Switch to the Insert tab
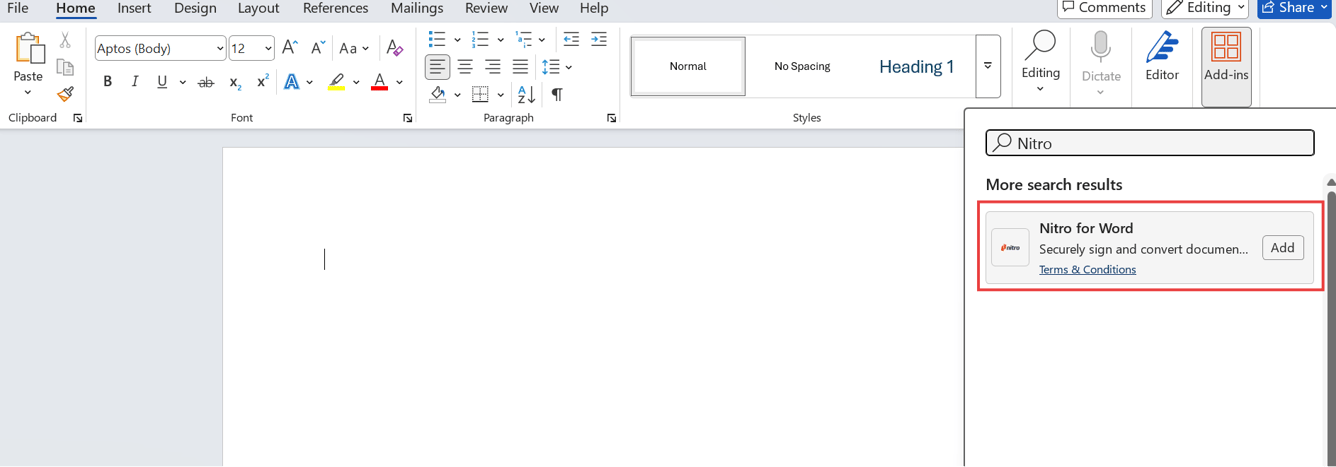 click(x=134, y=8)
